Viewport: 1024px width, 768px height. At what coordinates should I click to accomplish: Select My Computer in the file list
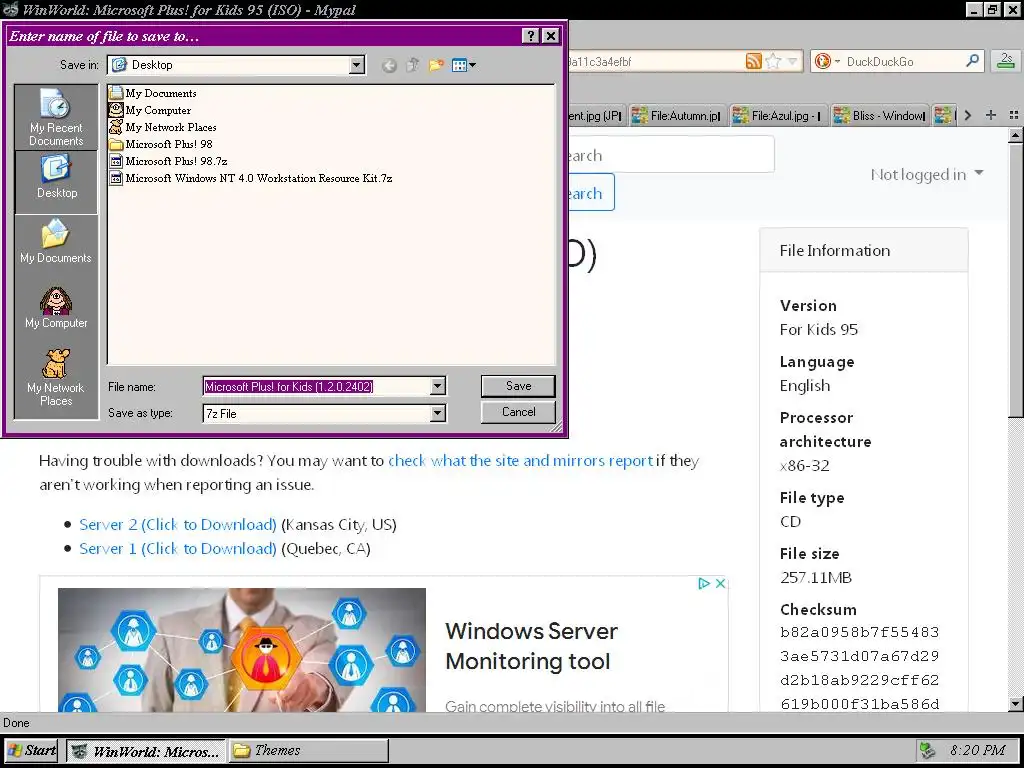150,110
